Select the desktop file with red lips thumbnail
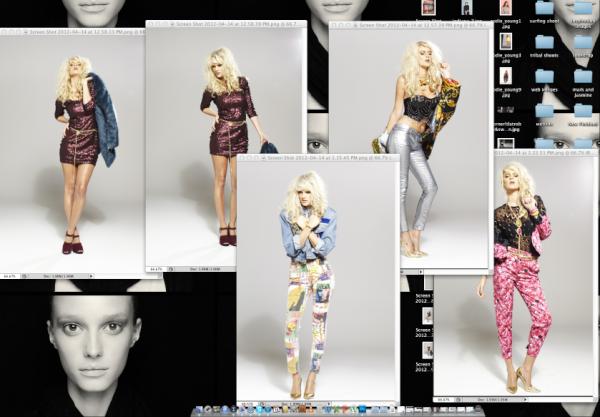This screenshot has width=600, height=417. point(429,8)
